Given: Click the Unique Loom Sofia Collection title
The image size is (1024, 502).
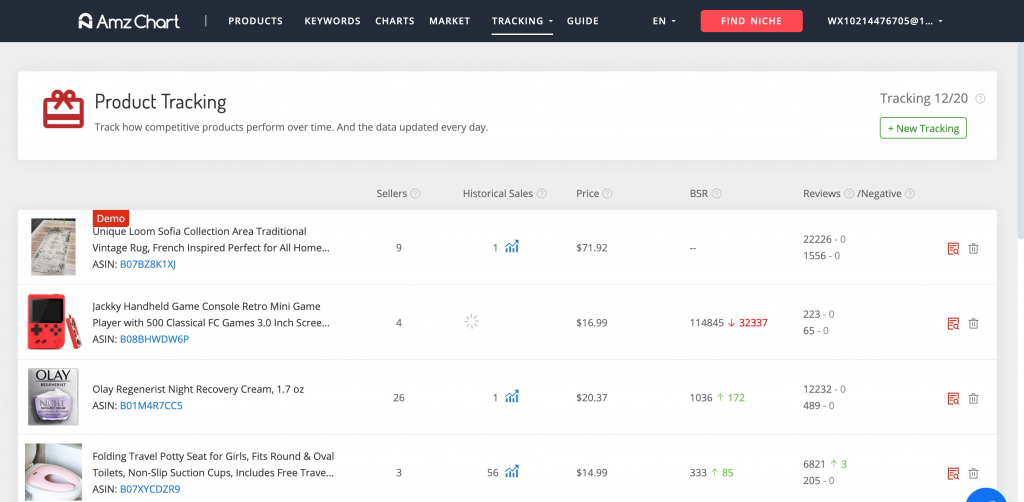Looking at the screenshot, I should (x=211, y=240).
